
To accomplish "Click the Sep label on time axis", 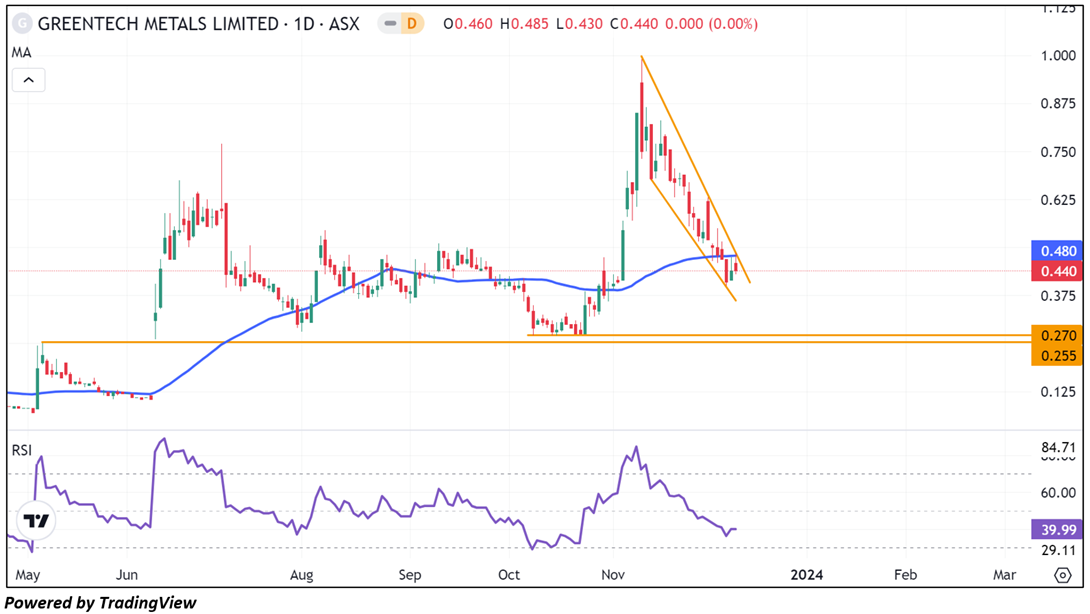I will click(x=409, y=575).
